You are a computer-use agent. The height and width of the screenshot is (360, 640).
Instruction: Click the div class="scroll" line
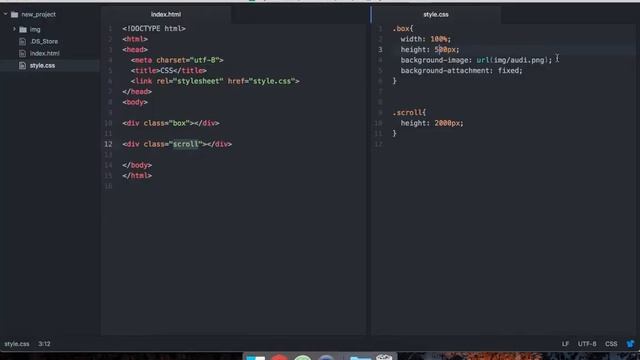coord(177,144)
